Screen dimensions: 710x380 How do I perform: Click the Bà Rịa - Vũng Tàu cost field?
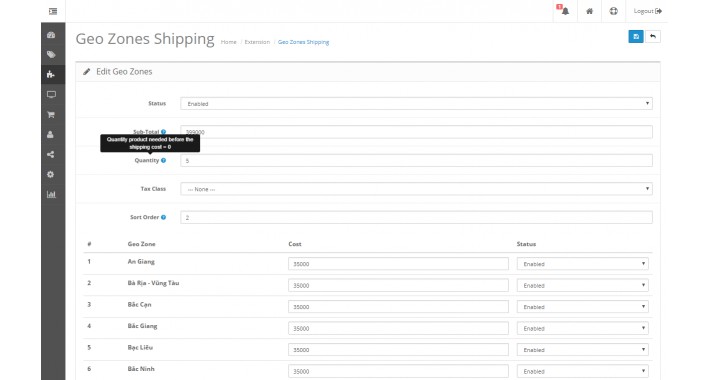398,285
